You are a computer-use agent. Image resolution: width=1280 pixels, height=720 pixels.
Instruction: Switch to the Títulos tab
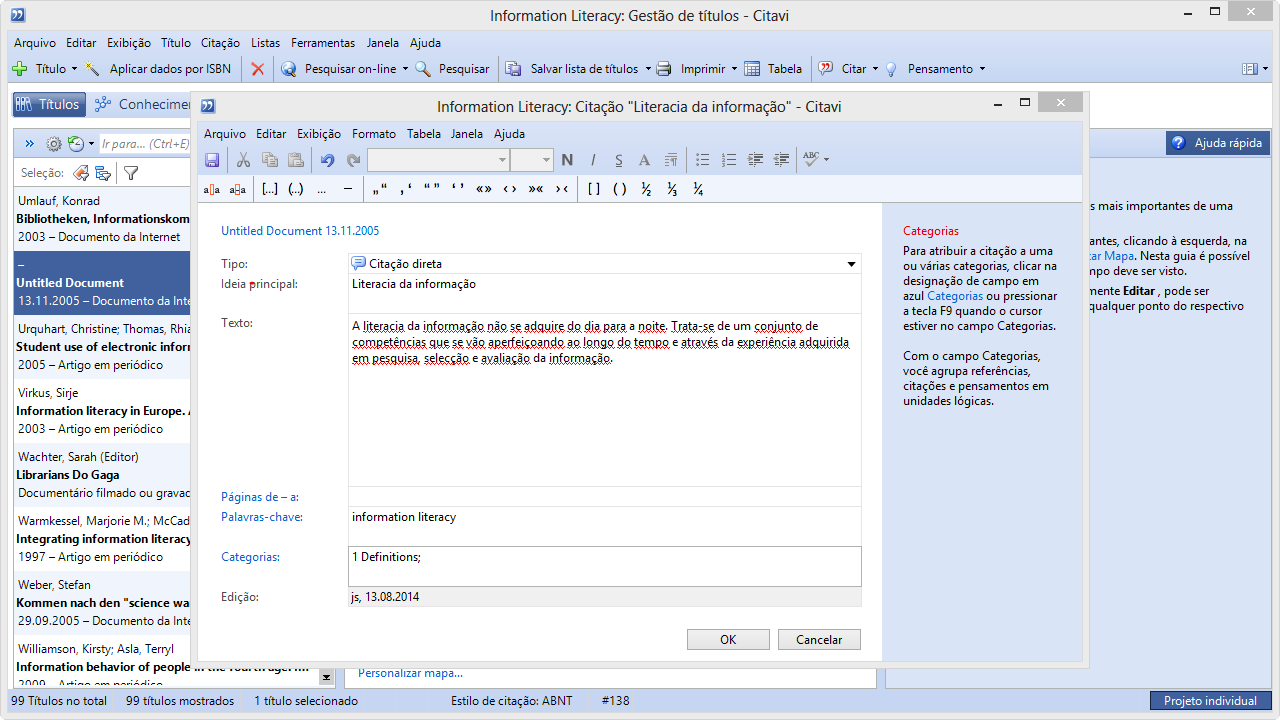[48, 104]
